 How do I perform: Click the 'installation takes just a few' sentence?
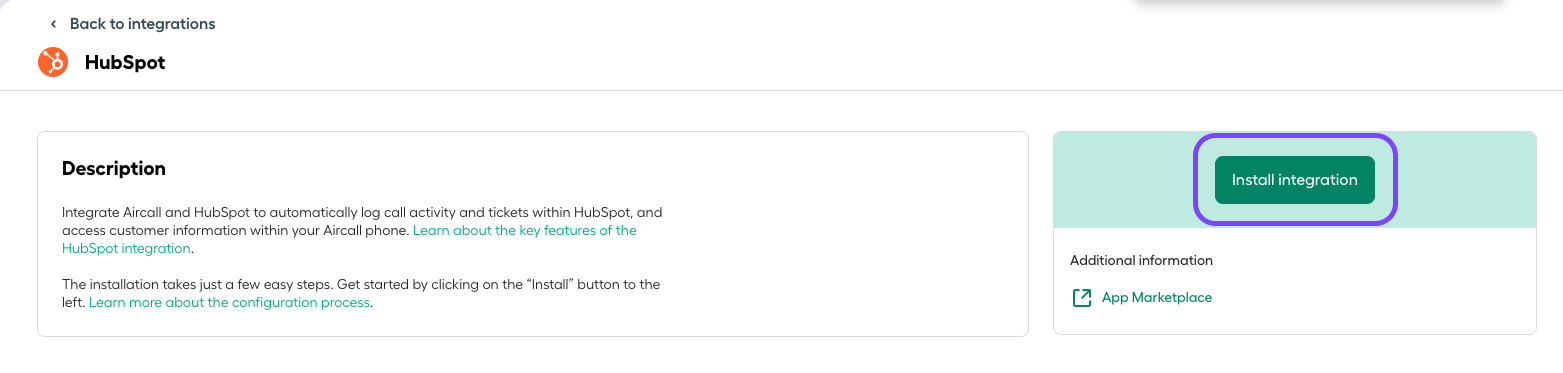coord(361,293)
